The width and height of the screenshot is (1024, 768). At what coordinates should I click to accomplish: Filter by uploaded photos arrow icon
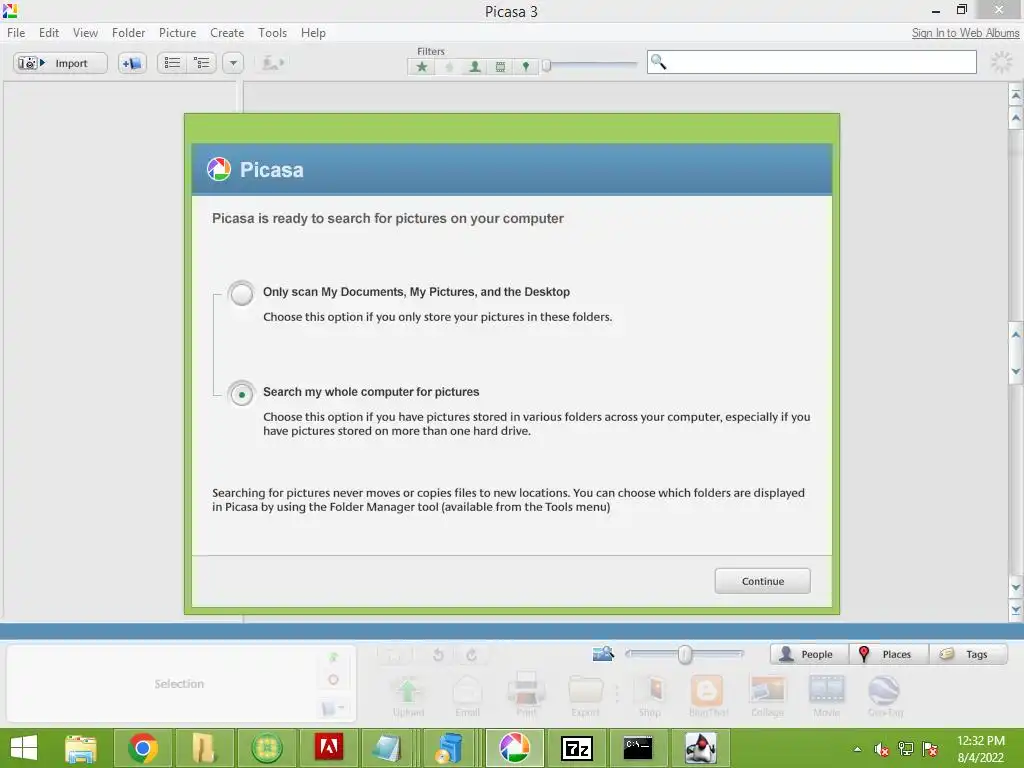click(449, 67)
